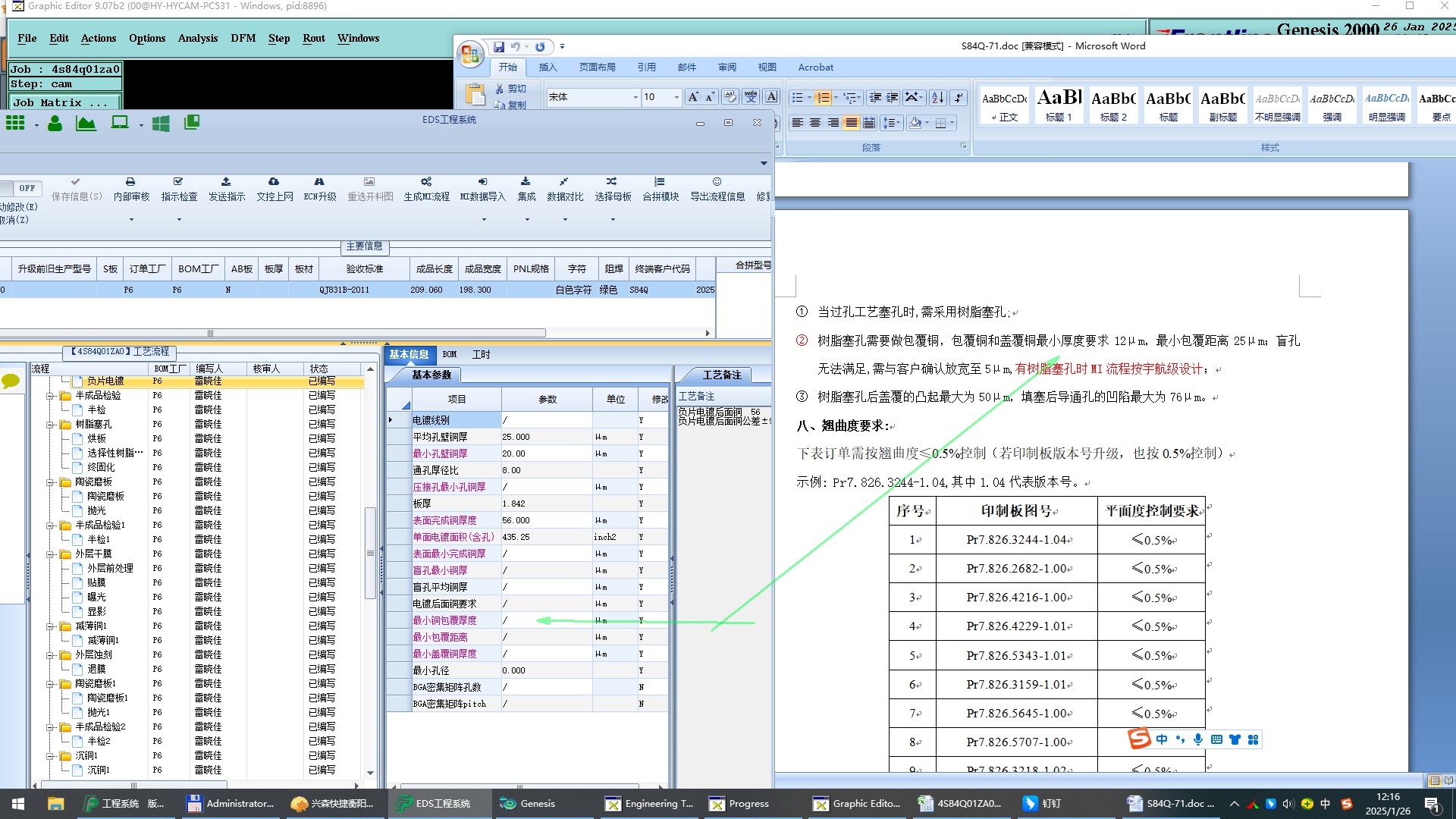The height and width of the screenshot is (819, 1456).
Task: Click the 内部审核 printer icon
Action: coord(130,182)
